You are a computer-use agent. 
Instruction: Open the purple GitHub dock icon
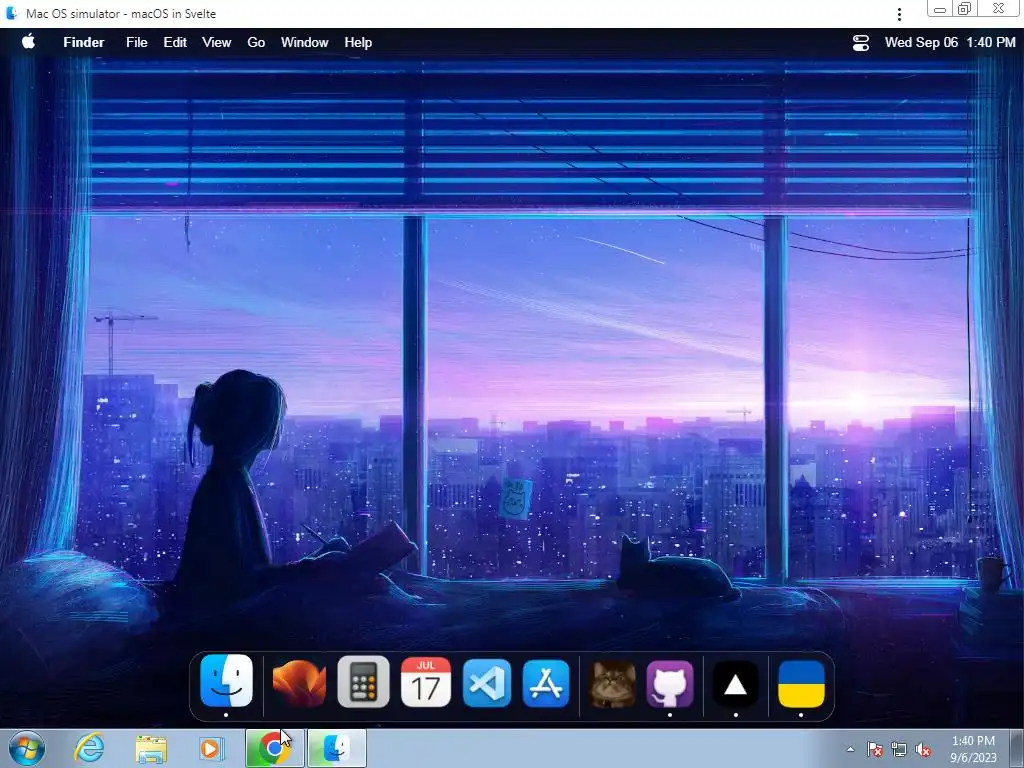coord(669,684)
